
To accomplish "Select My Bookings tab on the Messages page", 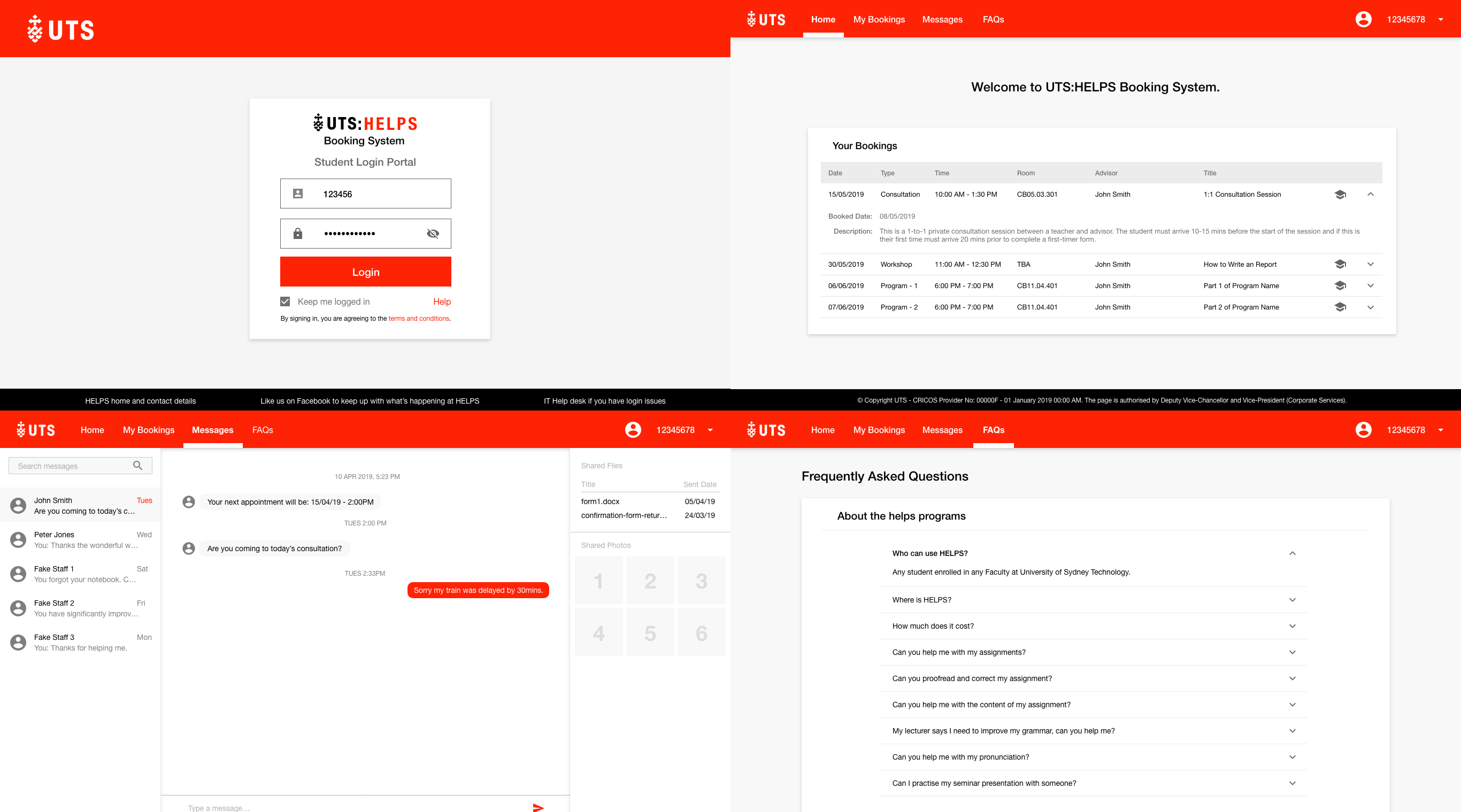I will (x=149, y=430).
